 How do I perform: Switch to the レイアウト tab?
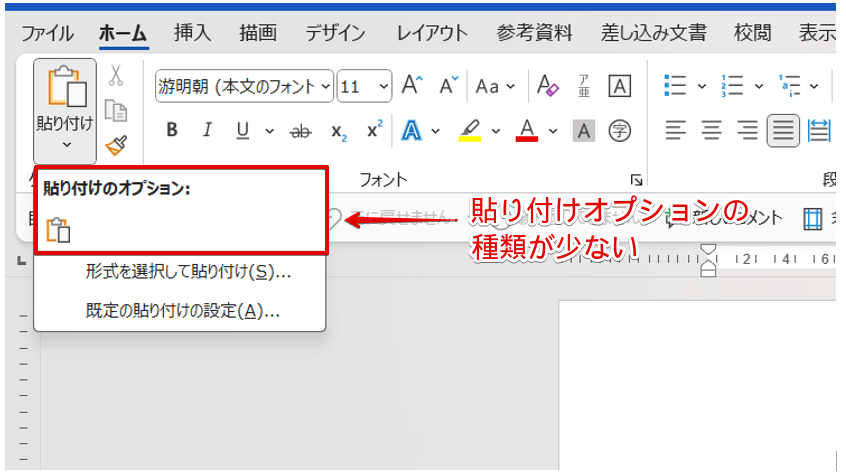click(432, 33)
